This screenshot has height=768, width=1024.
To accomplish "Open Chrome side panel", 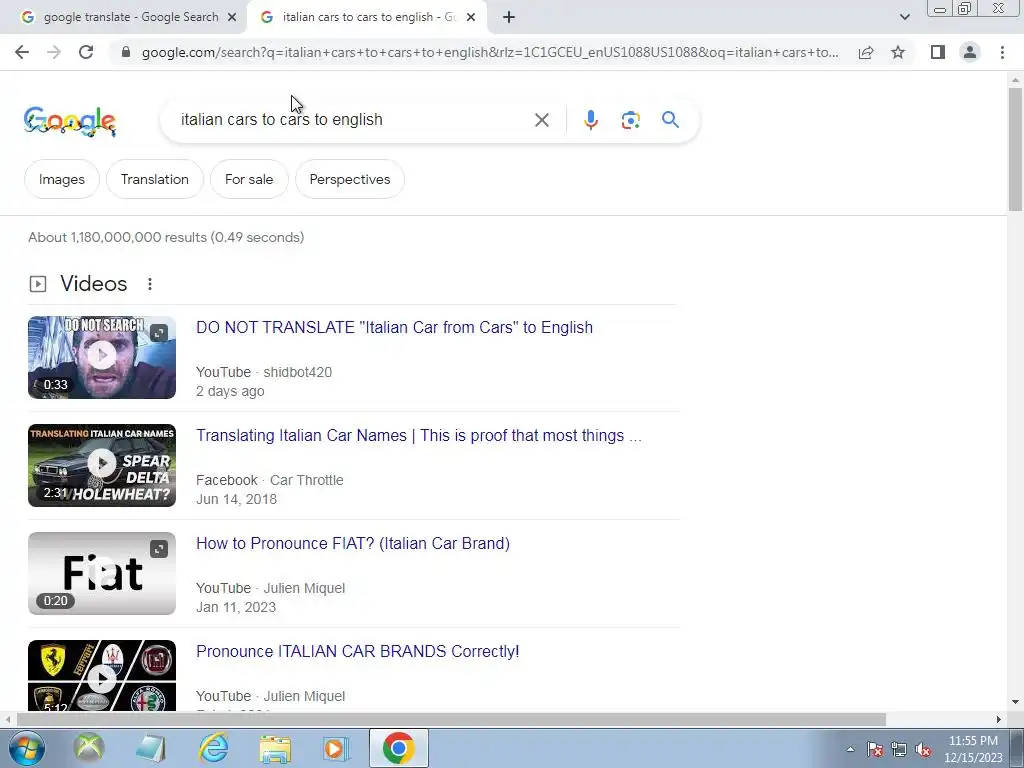I will (938, 52).
